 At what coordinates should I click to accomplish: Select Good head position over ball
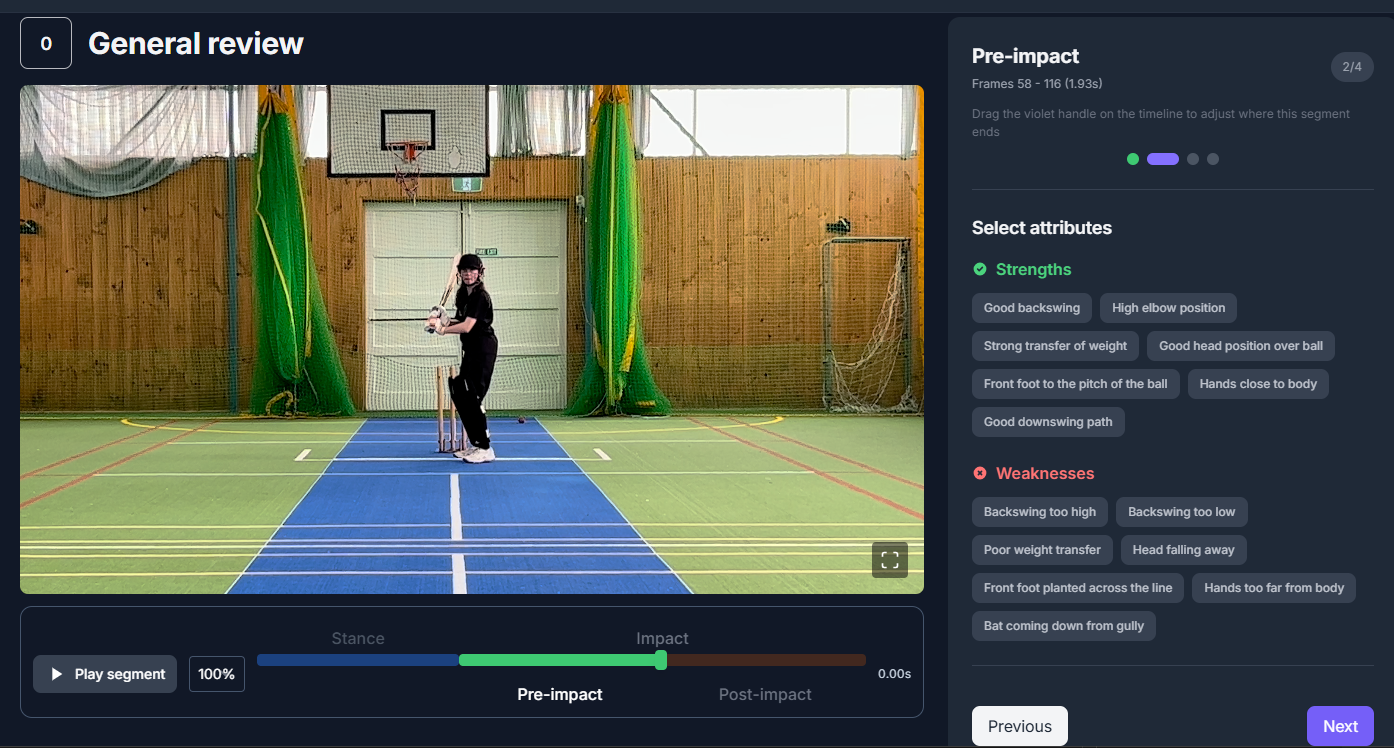pos(1240,346)
